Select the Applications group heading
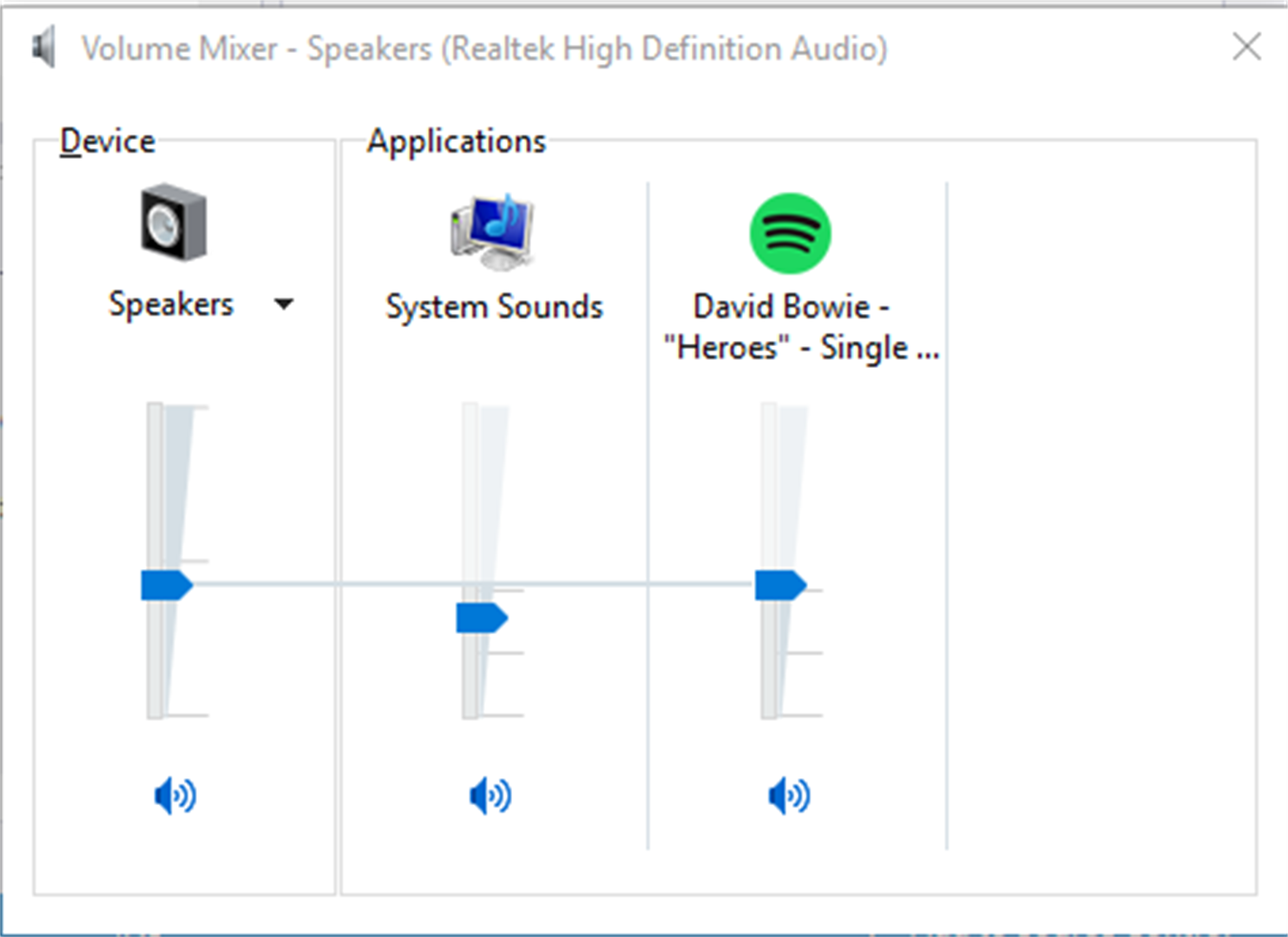Viewport: 1288px width, 937px height. point(457,141)
